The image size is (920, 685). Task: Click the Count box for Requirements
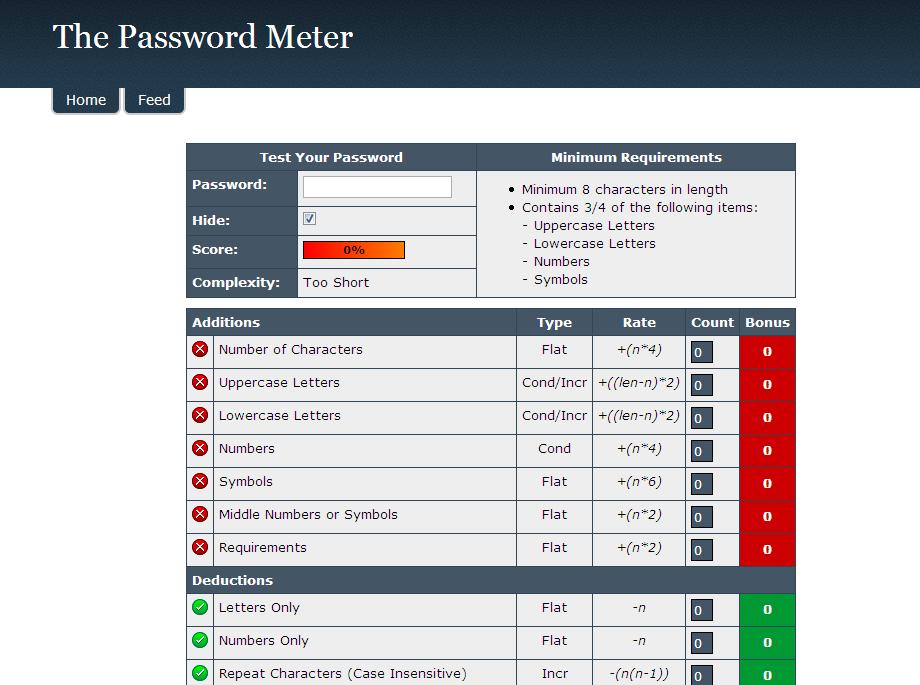[x=702, y=549]
